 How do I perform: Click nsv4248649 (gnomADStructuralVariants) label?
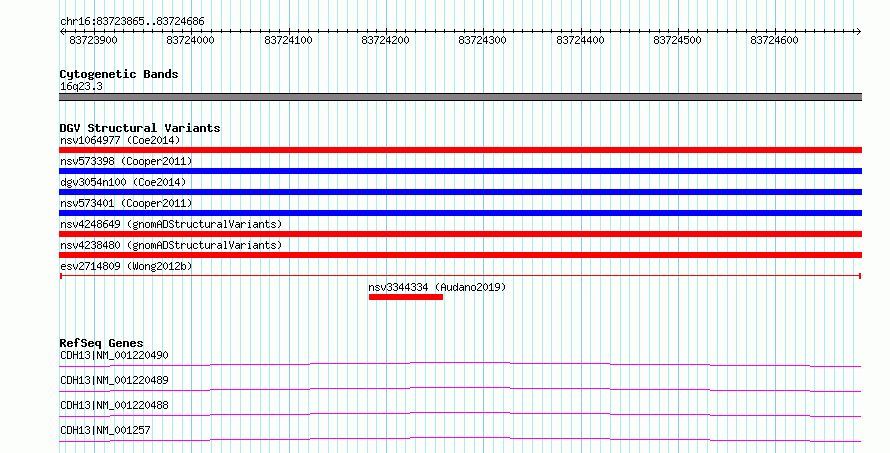[x=171, y=224]
